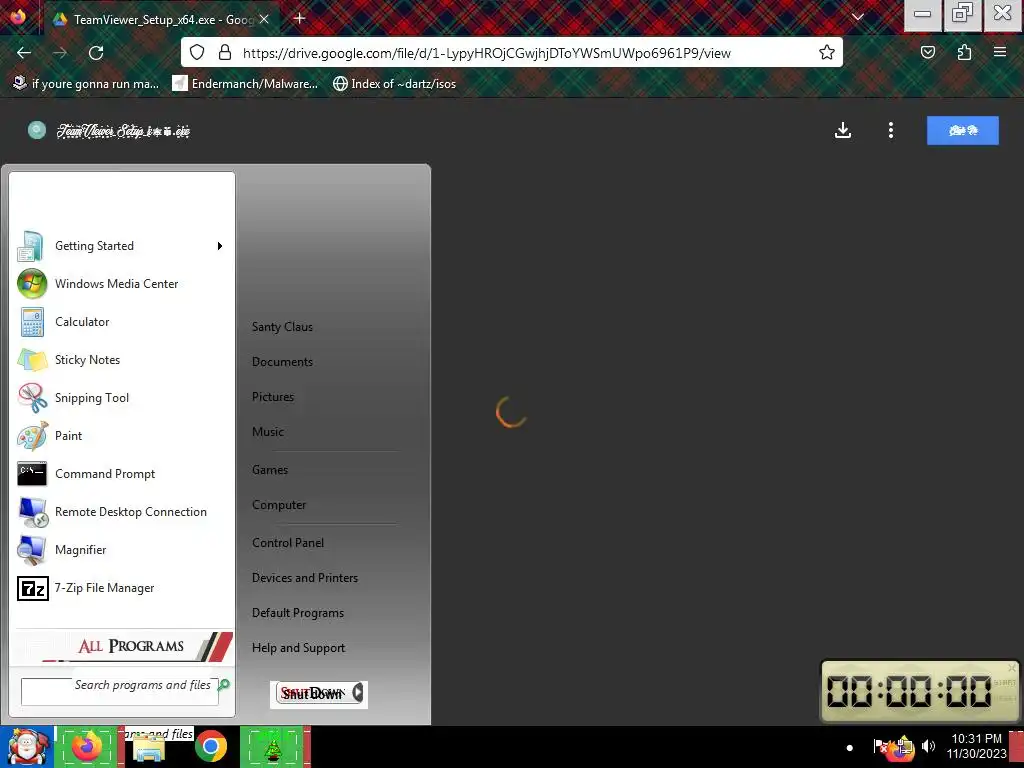Image resolution: width=1024 pixels, height=768 pixels.
Task: Open Control Panel
Action: [288, 543]
